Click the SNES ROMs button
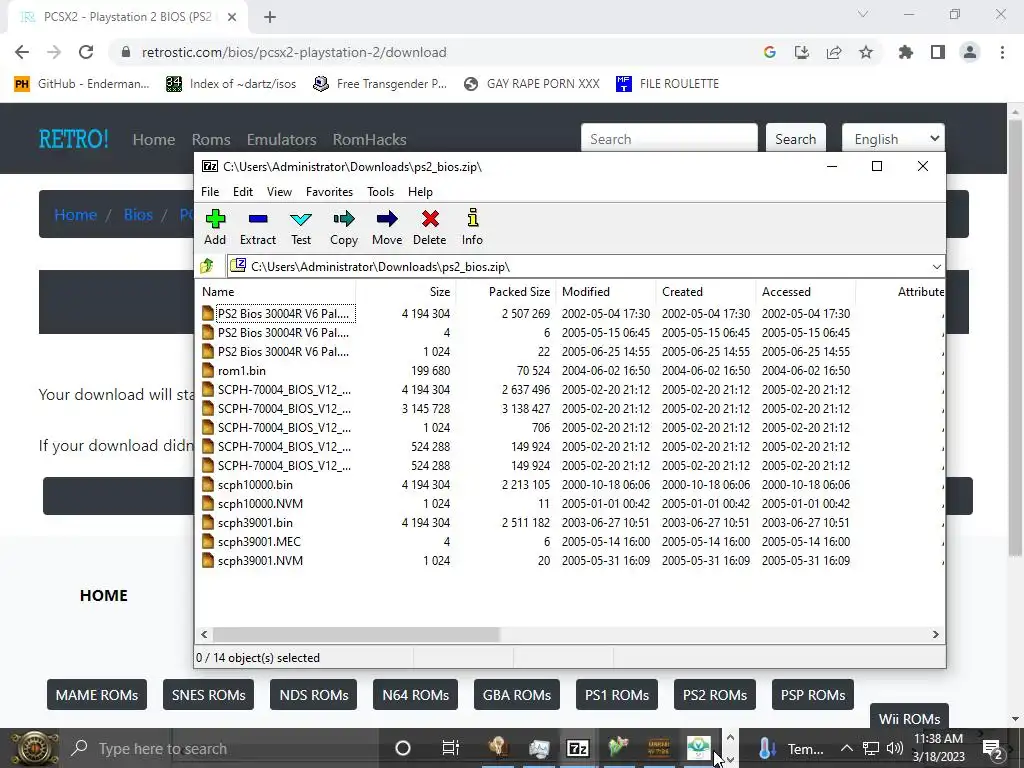Viewport: 1024px width, 768px height. click(x=208, y=695)
